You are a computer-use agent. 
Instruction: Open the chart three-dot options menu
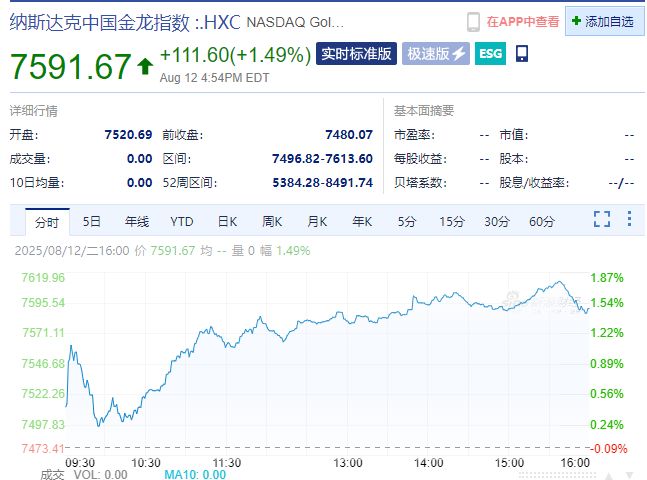point(629,219)
